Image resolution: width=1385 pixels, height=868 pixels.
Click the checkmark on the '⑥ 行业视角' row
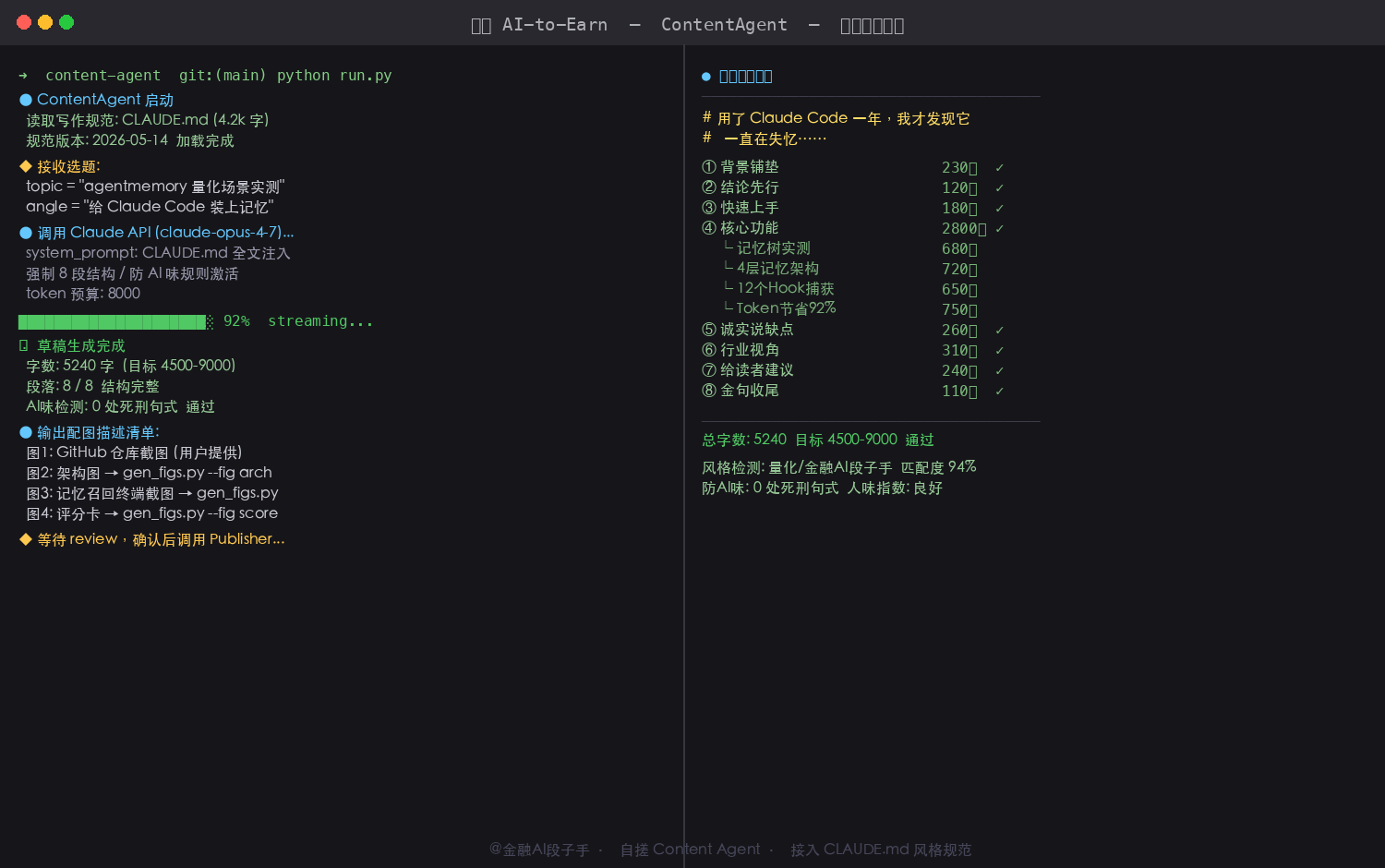(999, 351)
